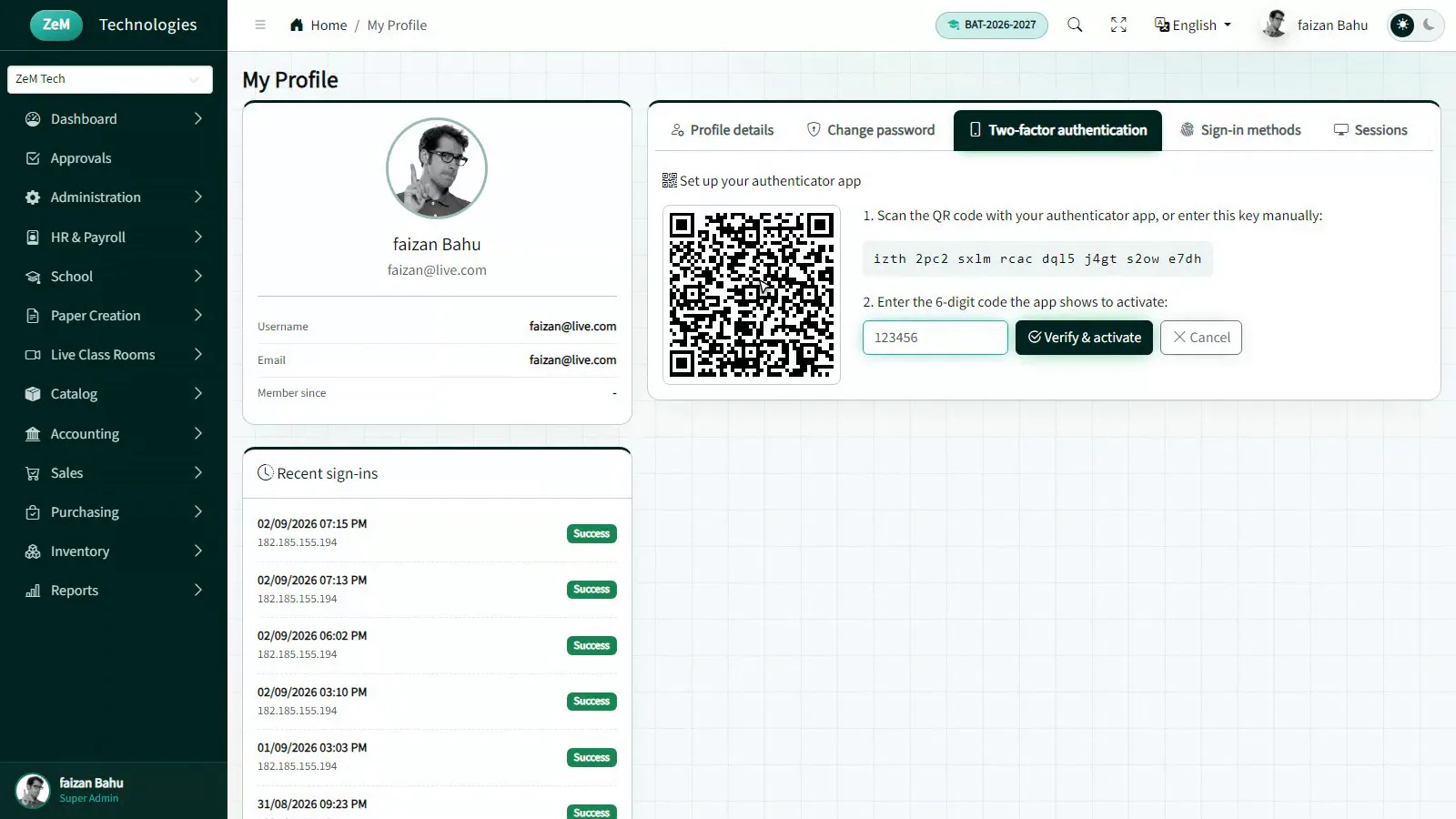
Task: Expand the HR & Payroll chevron
Action: [x=197, y=238]
